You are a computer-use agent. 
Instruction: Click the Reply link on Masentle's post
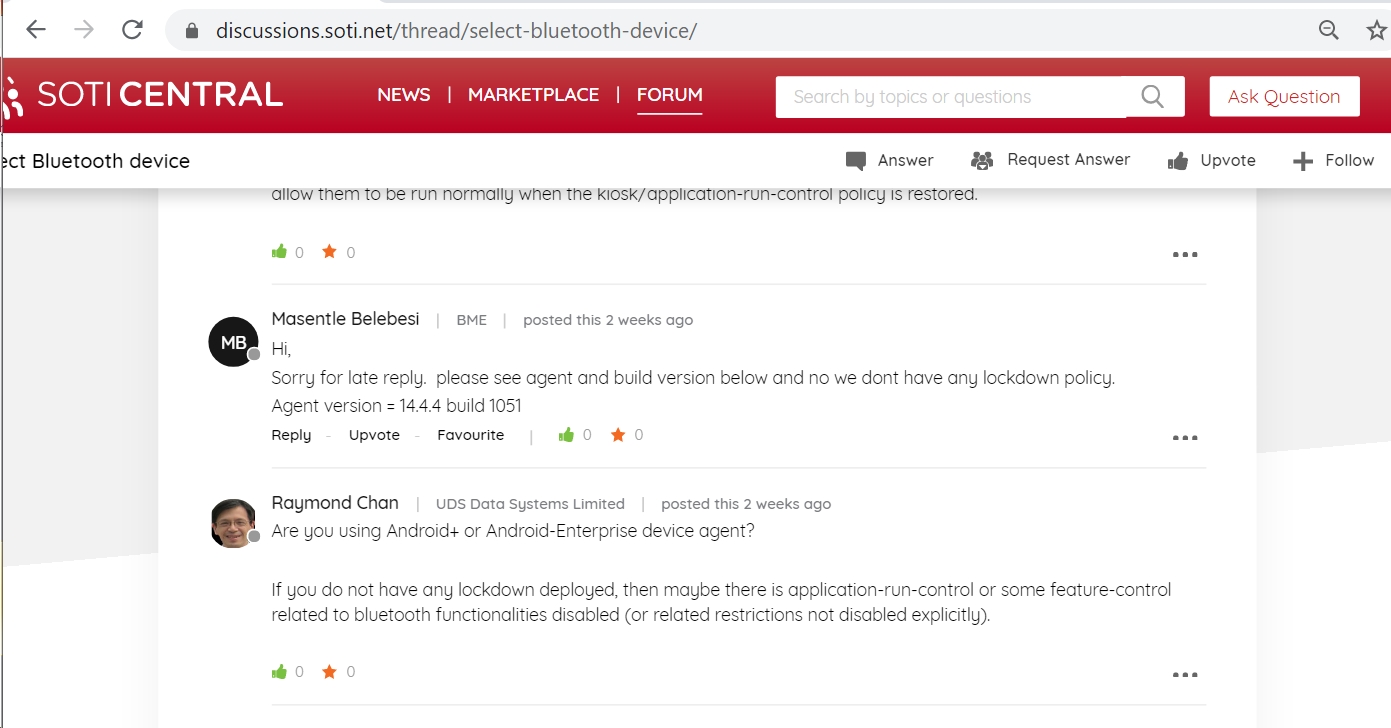[x=291, y=435]
